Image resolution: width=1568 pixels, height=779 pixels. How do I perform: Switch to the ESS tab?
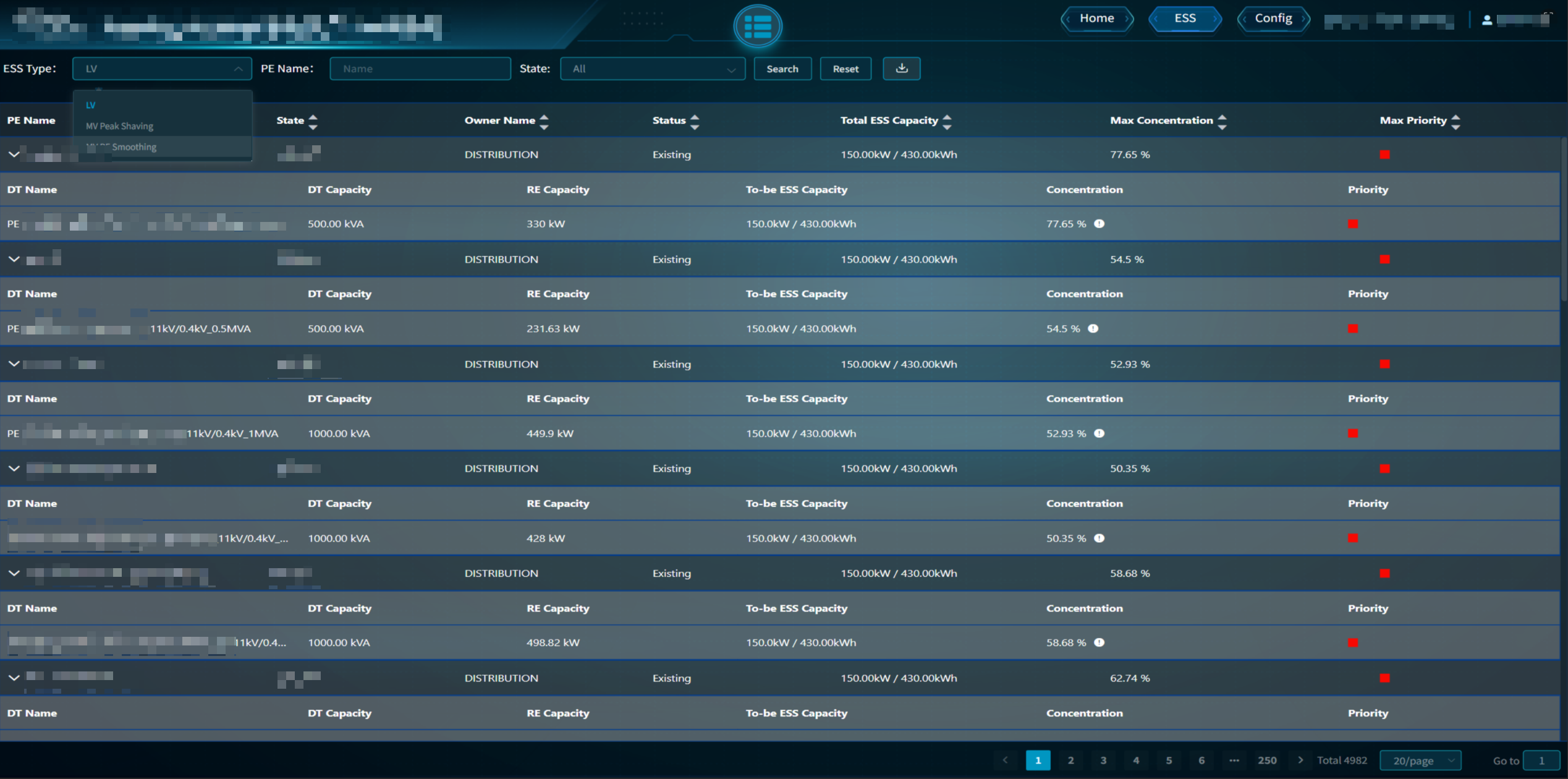[1185, 19]
